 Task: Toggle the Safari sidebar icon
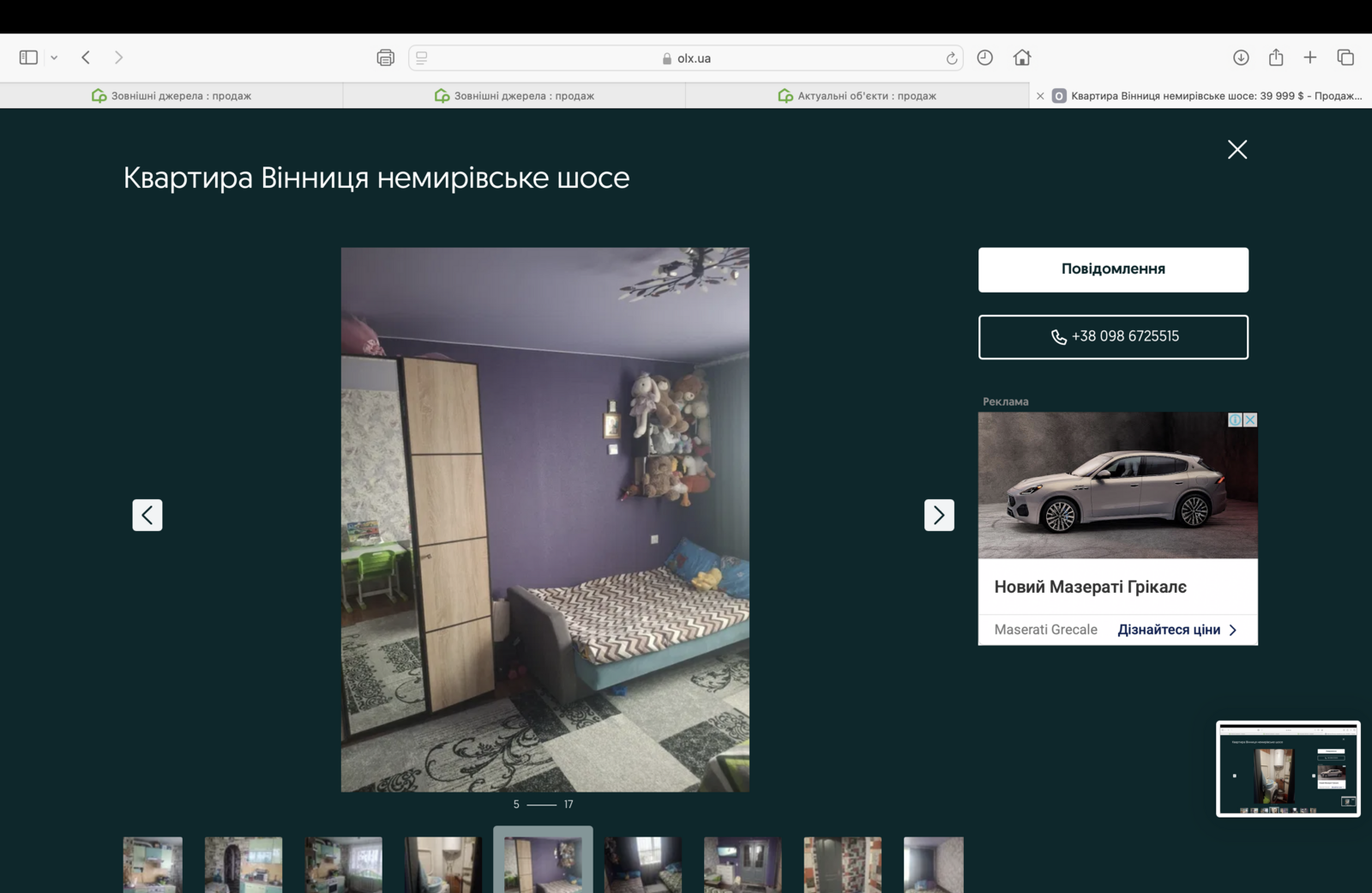[x=28, y=57]
